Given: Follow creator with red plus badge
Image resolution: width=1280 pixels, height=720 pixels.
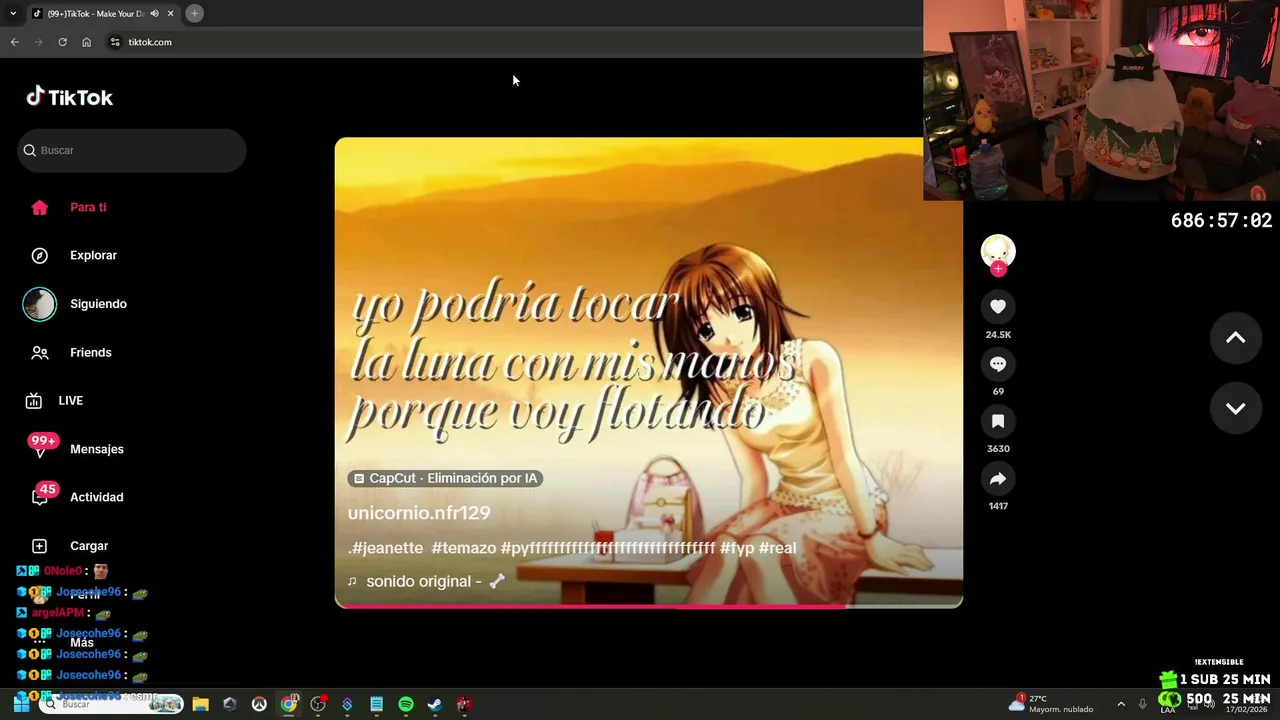Looking at the screenshot, I should click(998, 268).
